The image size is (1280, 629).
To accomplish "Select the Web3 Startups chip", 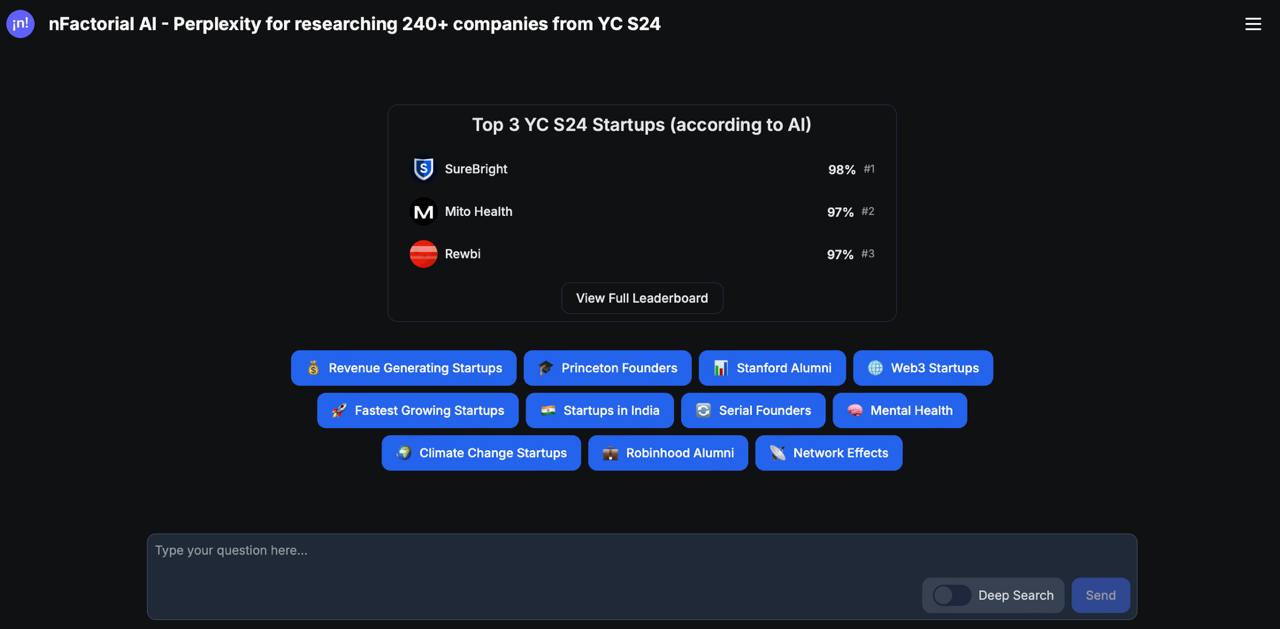I will 923,368.
